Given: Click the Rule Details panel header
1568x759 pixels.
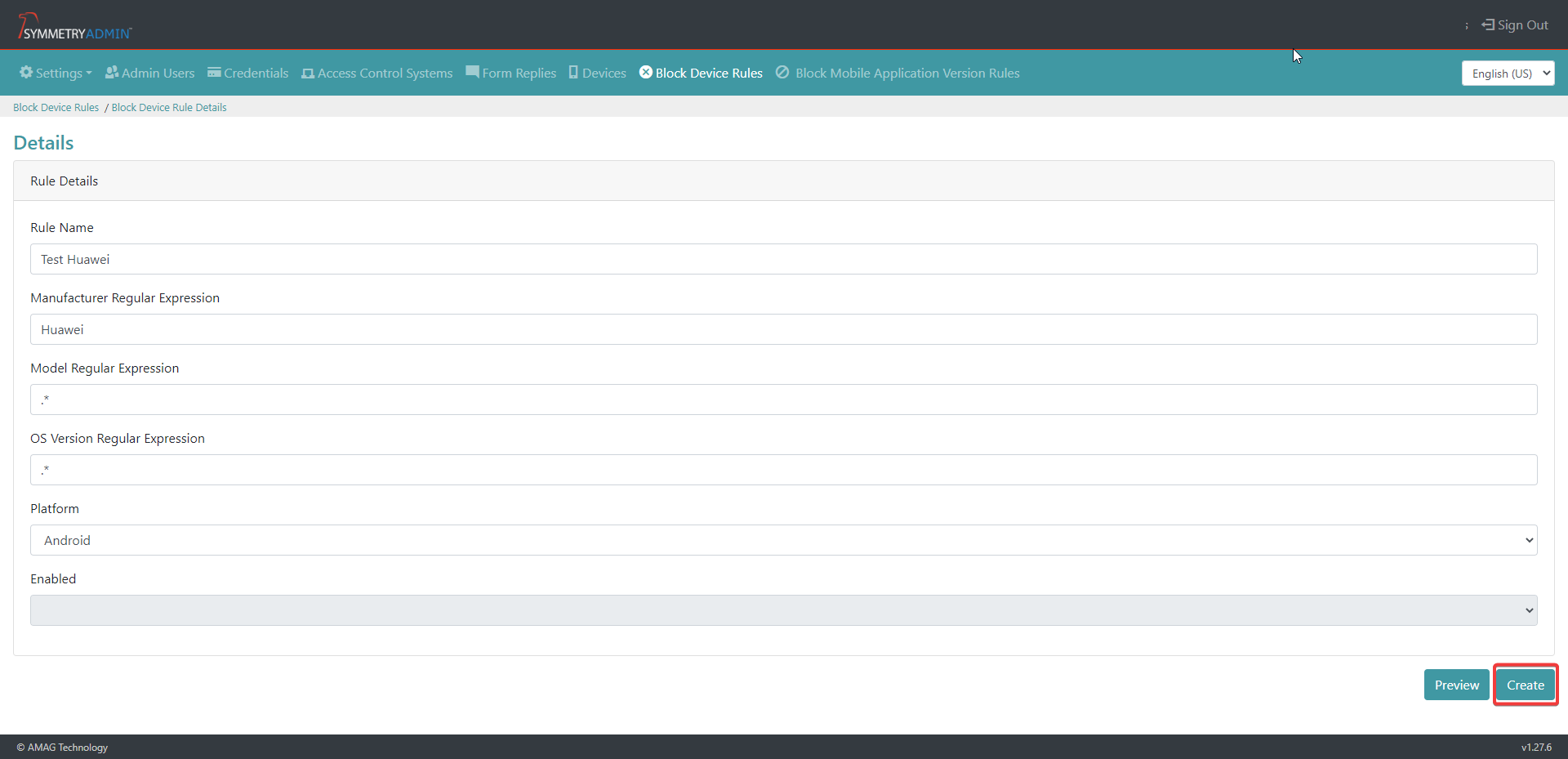Looking at the screenshot, I should 784,181.
